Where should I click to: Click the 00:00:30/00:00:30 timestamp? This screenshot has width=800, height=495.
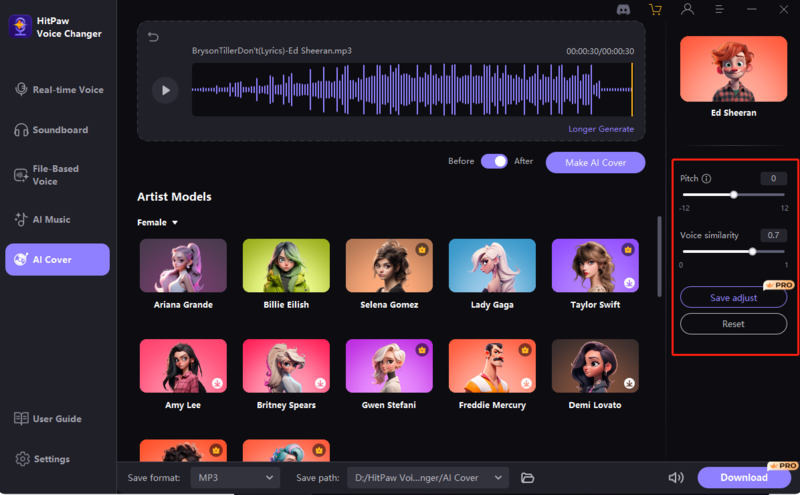click(600, 51)
